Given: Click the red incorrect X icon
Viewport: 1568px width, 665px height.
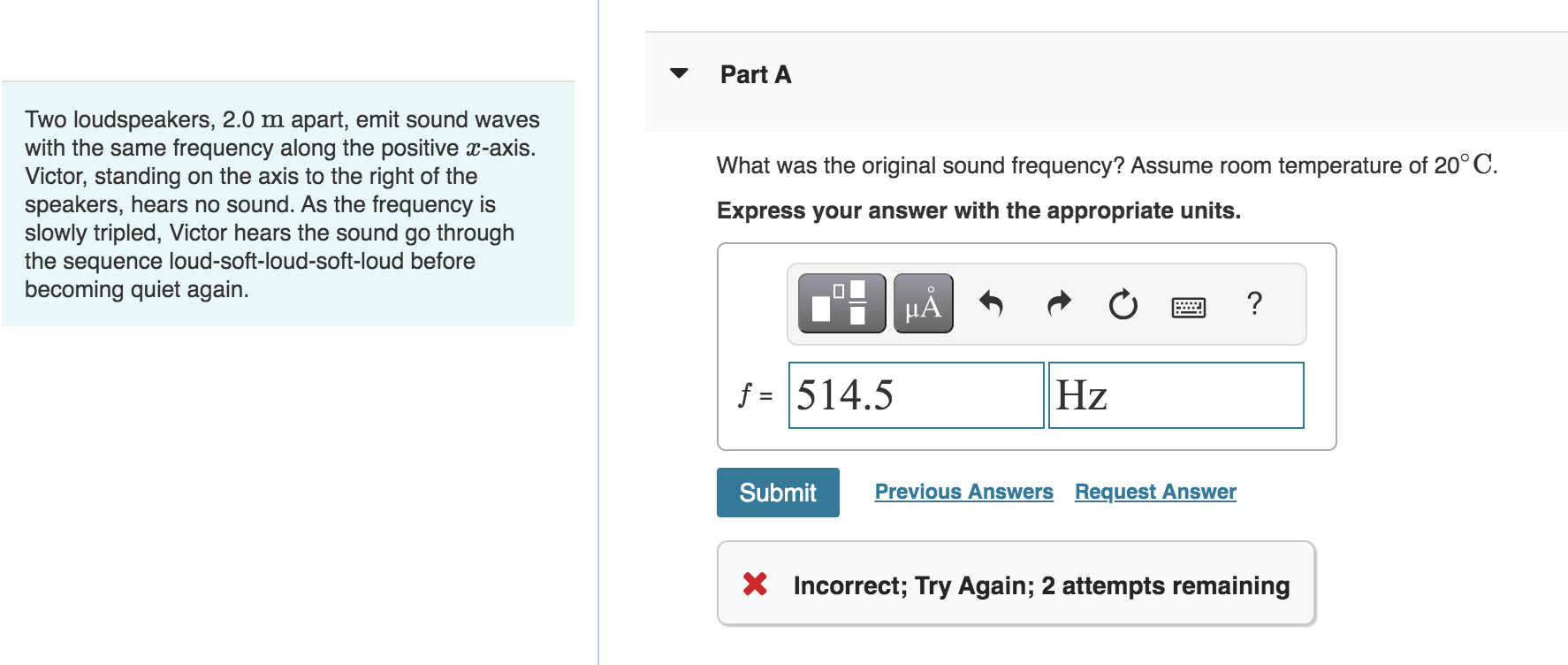Looking at the screenshot, I should pos(757,585).
